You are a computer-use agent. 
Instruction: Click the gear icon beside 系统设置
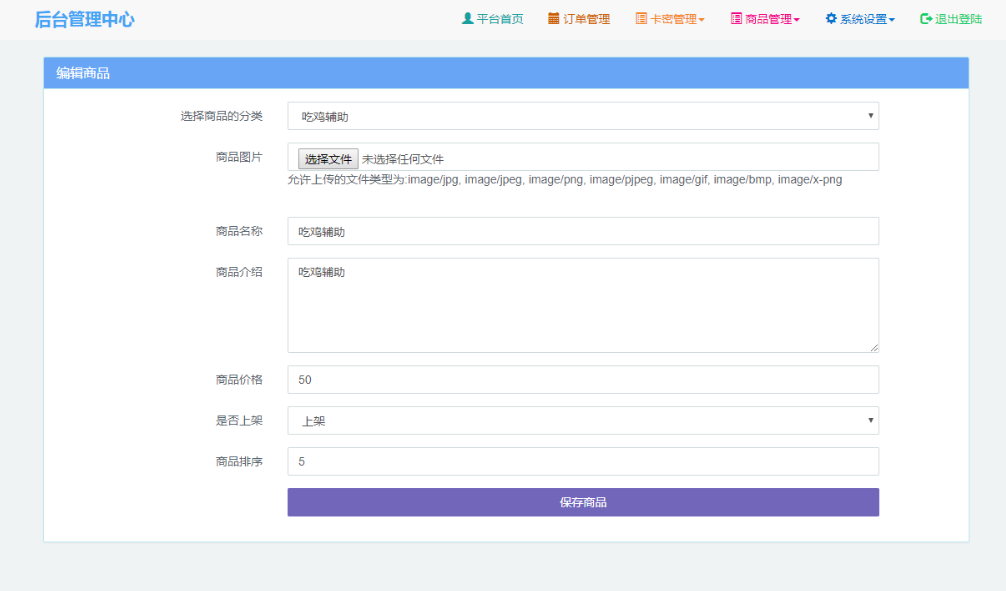(x=831, y=19)
